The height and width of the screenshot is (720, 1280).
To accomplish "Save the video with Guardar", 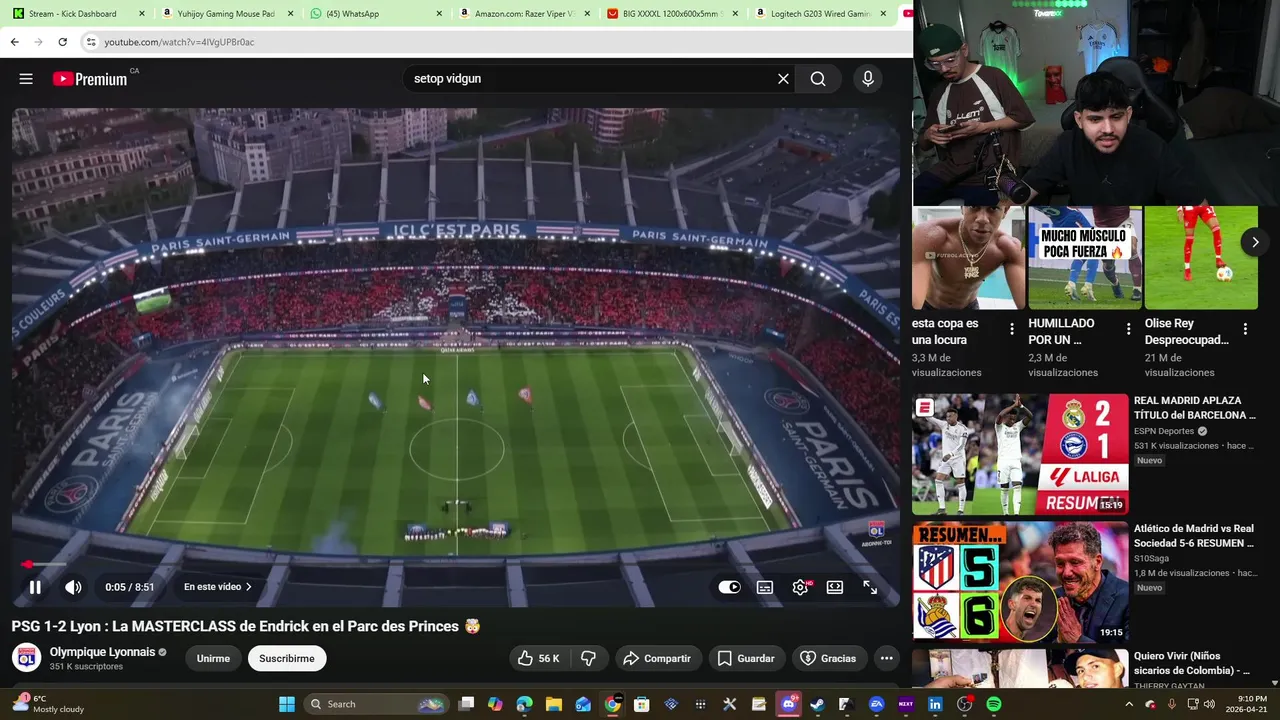I will coord(746,658).
